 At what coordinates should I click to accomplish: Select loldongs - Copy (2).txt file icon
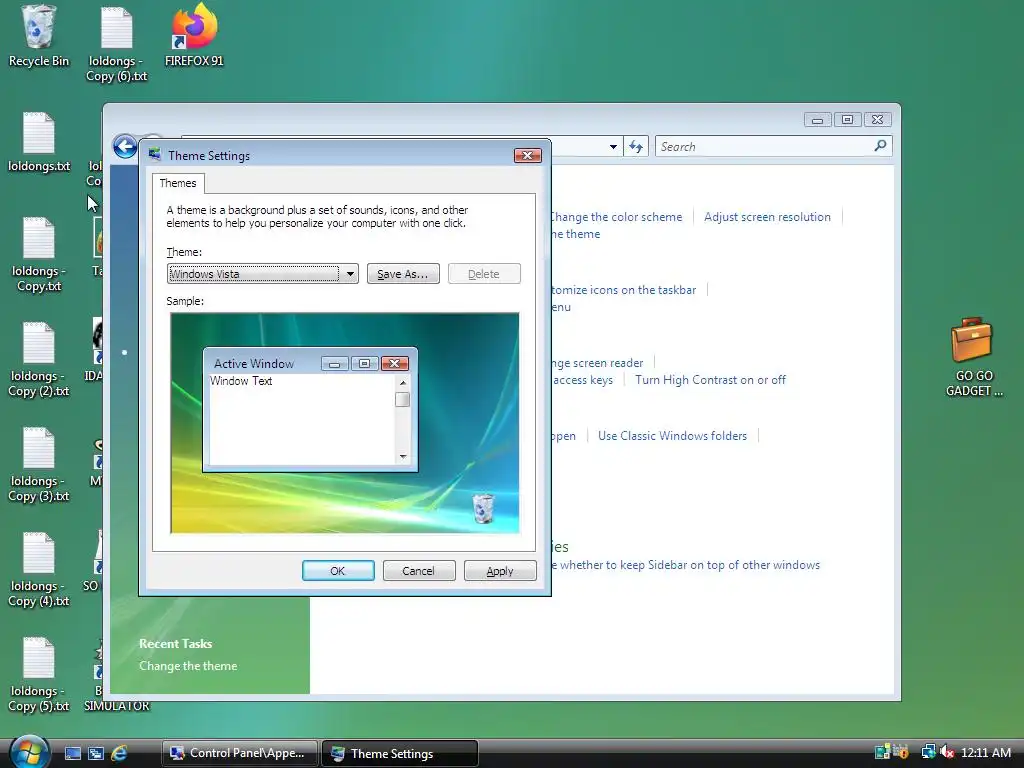(39, 360)
